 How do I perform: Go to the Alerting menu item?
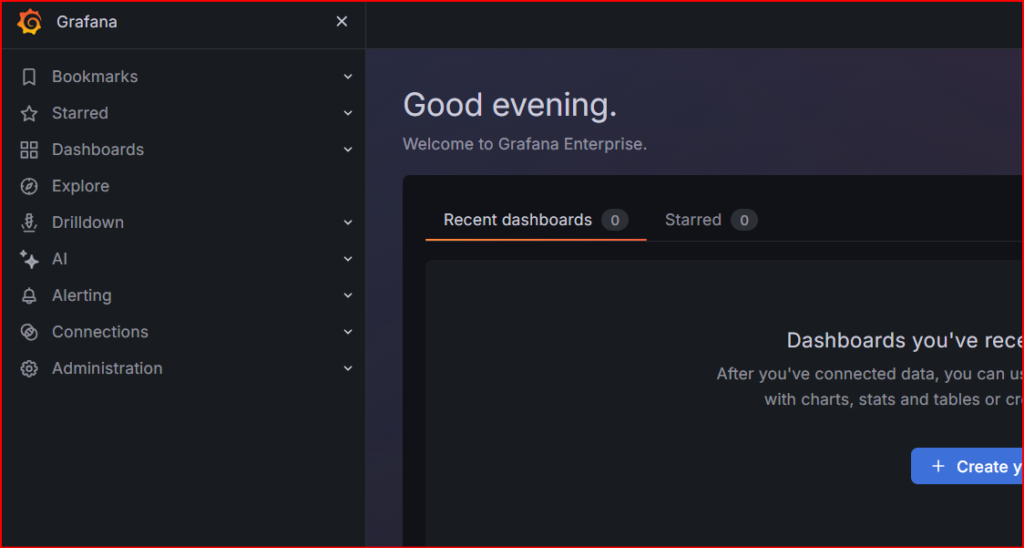(82, 296)
